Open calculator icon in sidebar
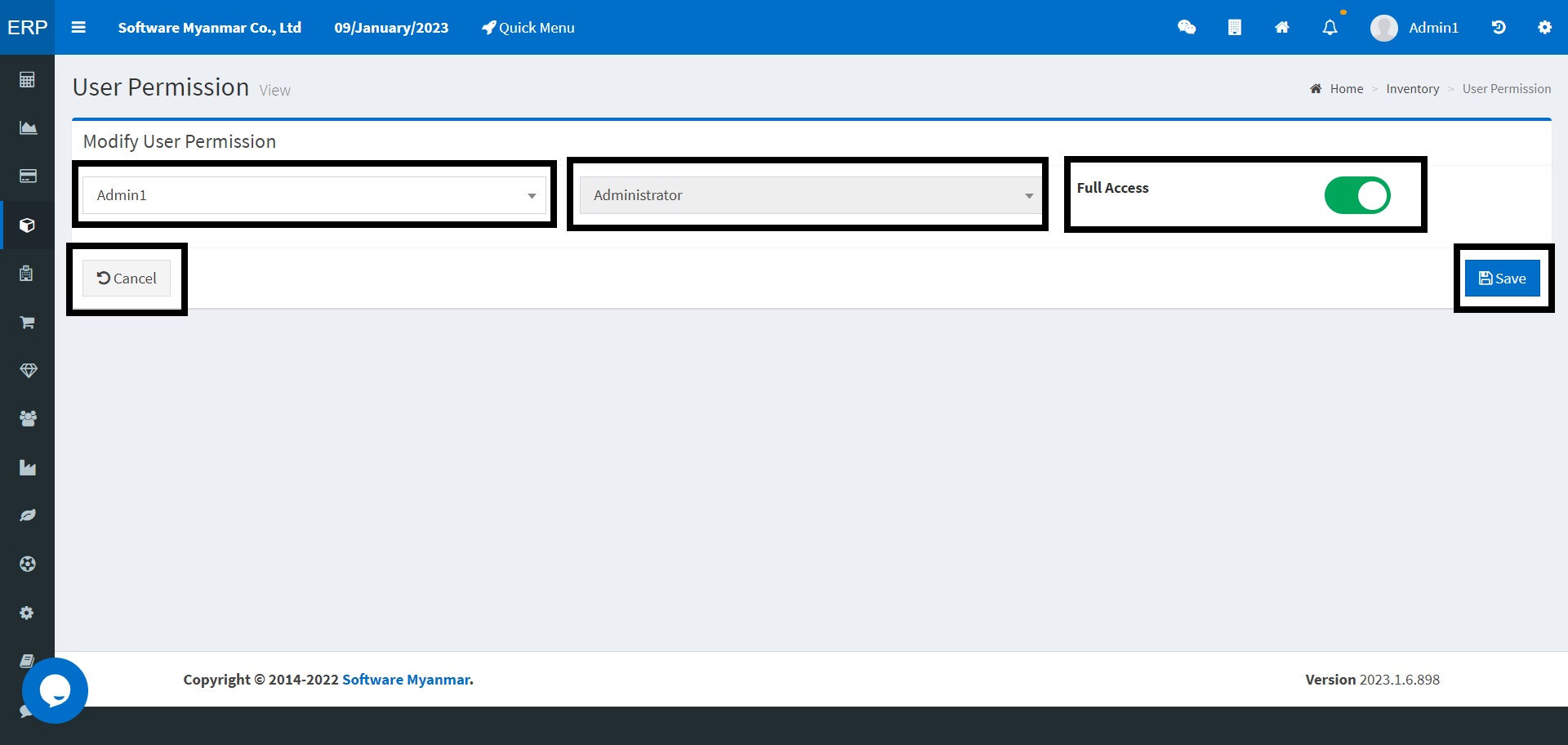Viewport: 1568px width, 745px height. (x=28, y=79)
